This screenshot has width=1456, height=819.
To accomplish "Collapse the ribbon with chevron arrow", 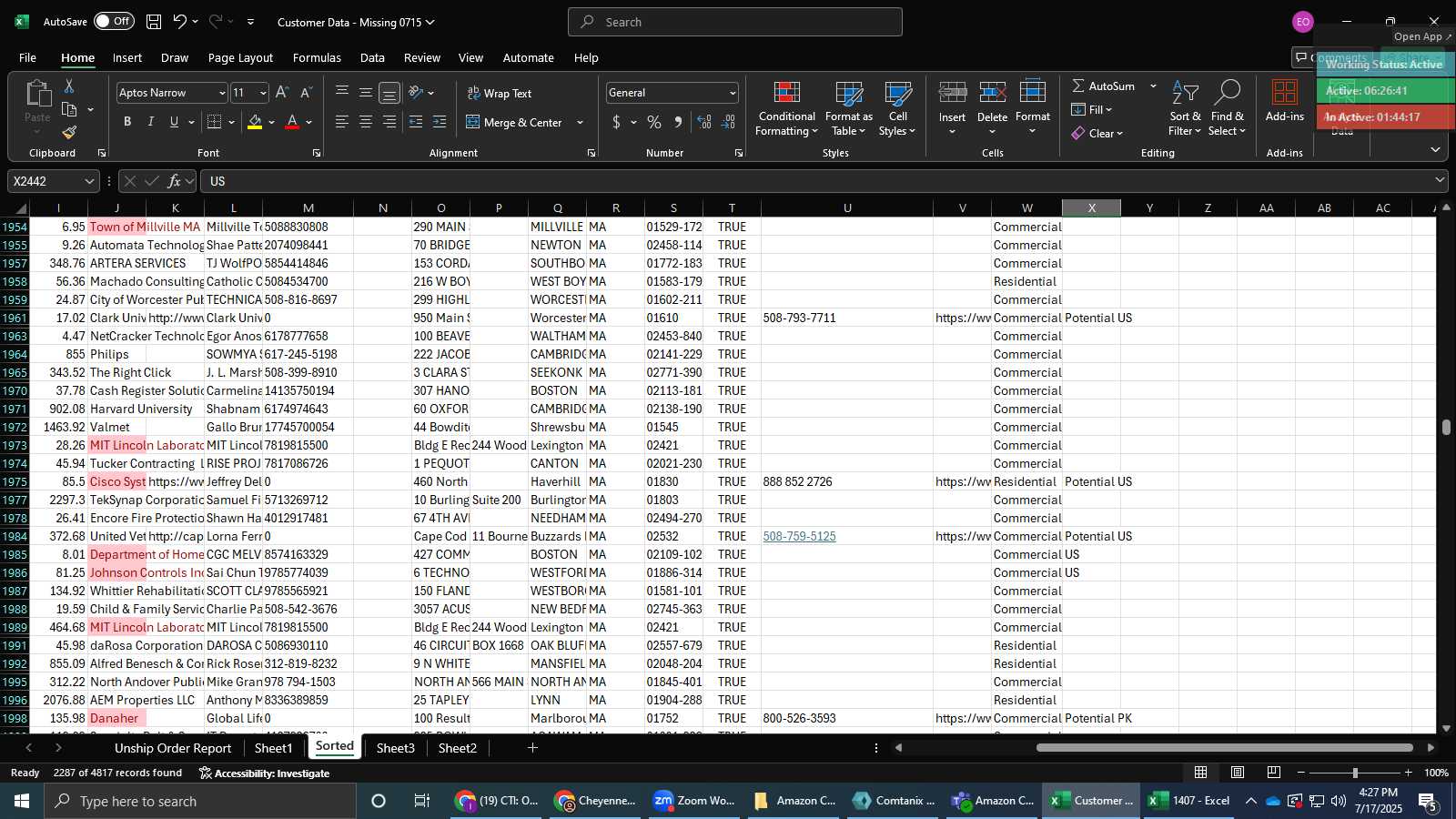I will click(1435, 150).
